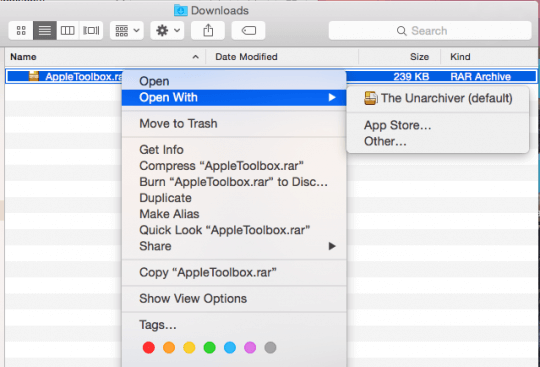Sort by the Kind column header
Image resolution: width=540 pixels, height=367 pixels.
[x=489, y=57]
